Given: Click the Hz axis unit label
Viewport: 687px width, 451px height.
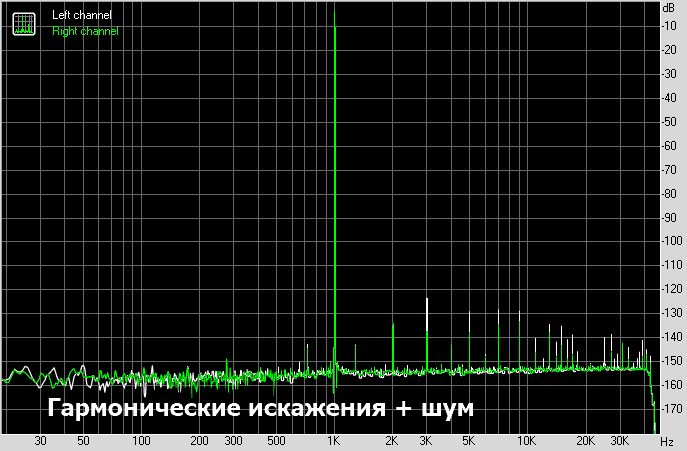Looking at the screenshot, I should 667,441.
